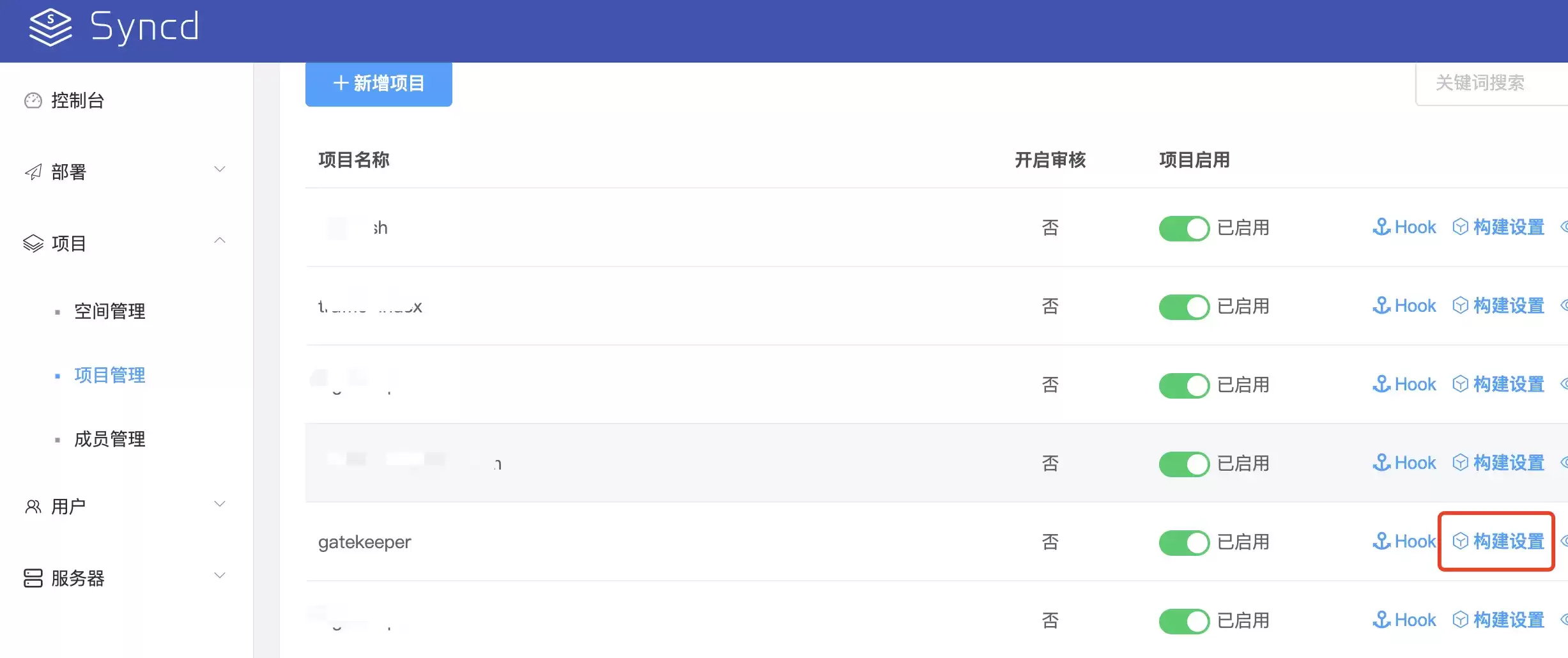This screenshot has width=1568, height=658.
Task: Click the Syncd logo icon
Action: (x=50, y=27)
